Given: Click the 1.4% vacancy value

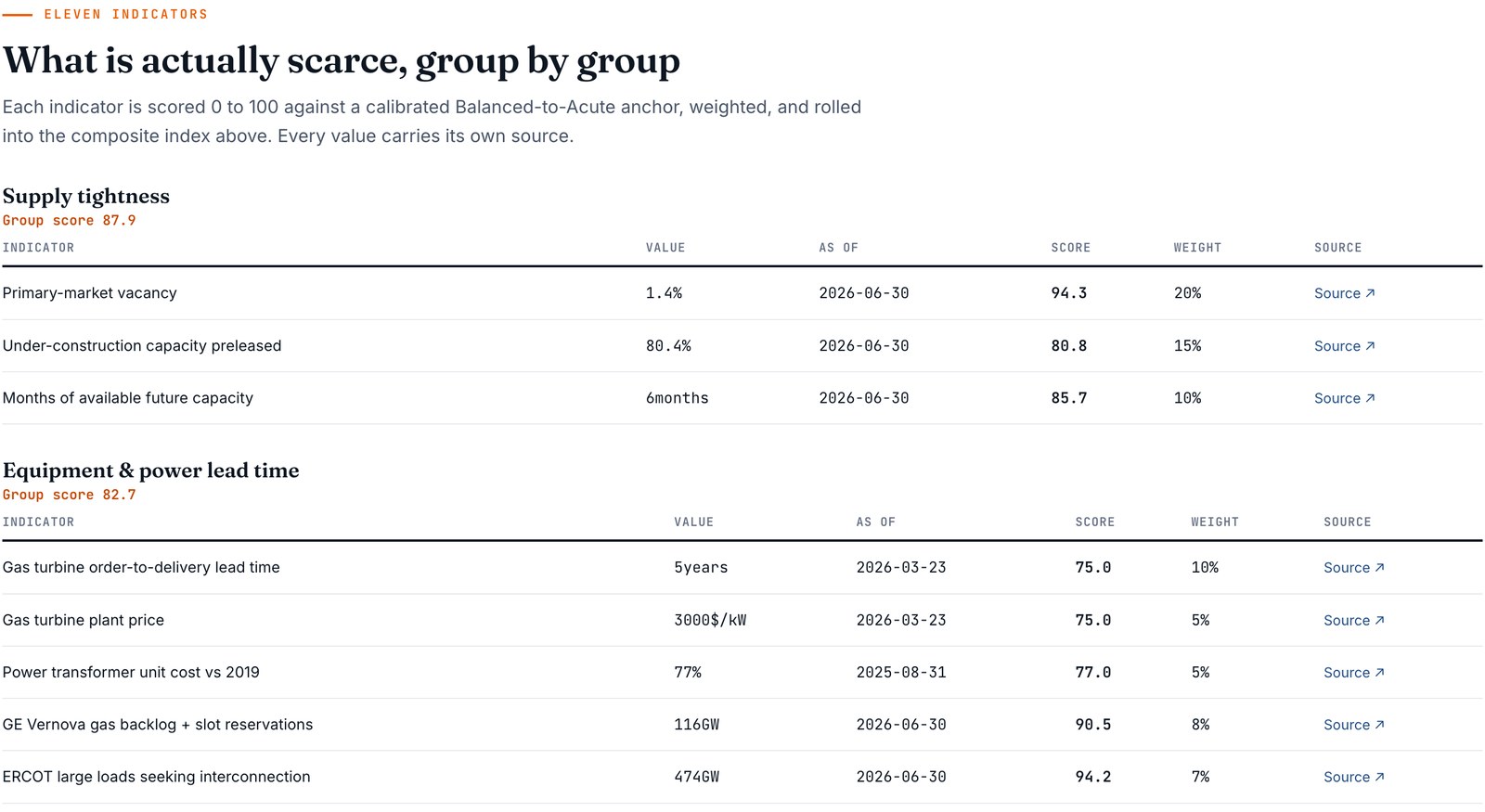Looking at the screenshot, I should pyautogui.click(x=664, y=293).
